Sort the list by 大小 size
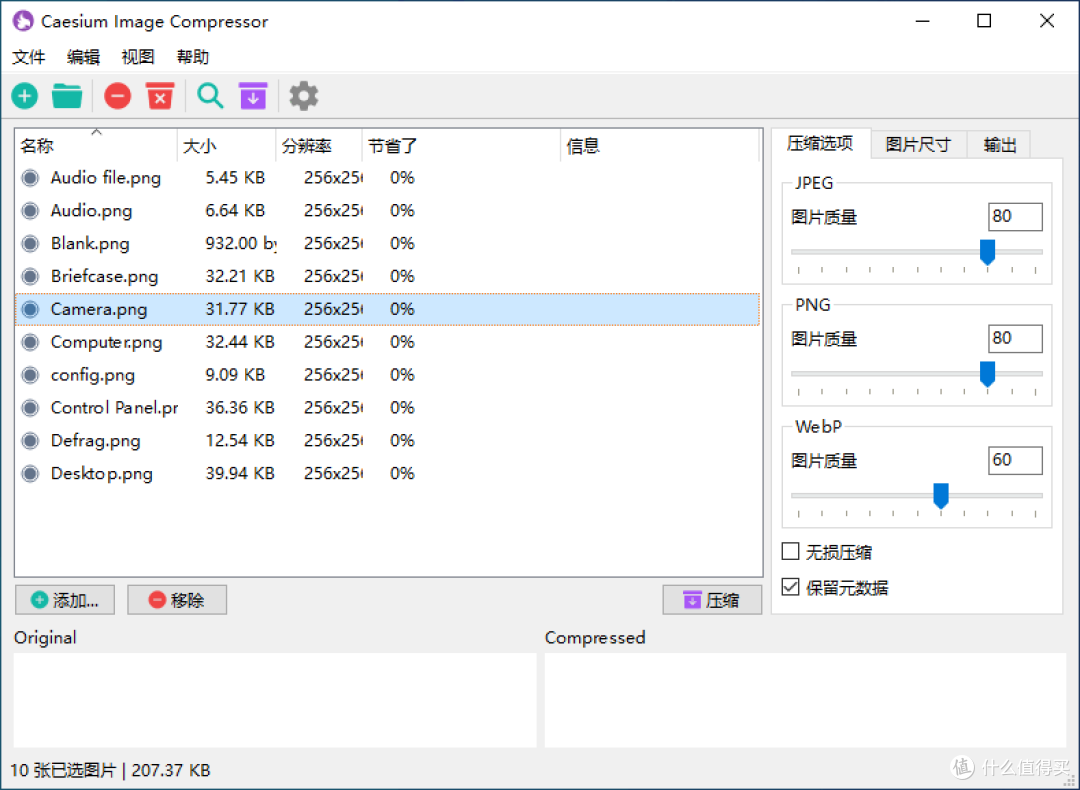This screenshot has height=790, width=1080. pyautogui.click(x=200, y=145)
